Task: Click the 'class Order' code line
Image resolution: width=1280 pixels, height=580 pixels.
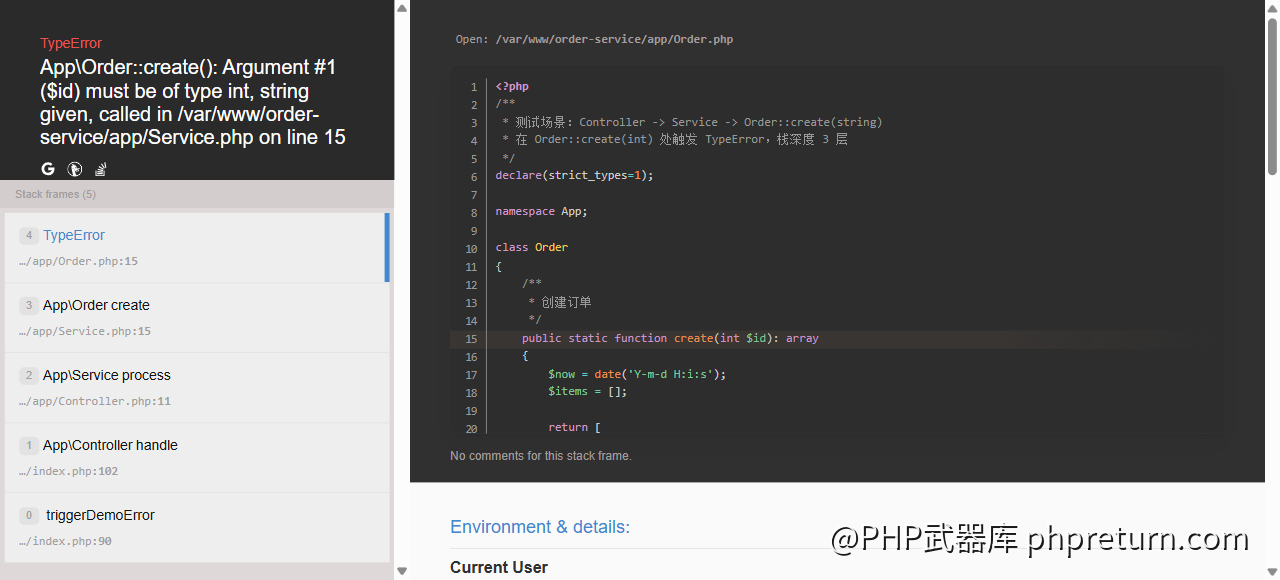Action: pos(531,247)
